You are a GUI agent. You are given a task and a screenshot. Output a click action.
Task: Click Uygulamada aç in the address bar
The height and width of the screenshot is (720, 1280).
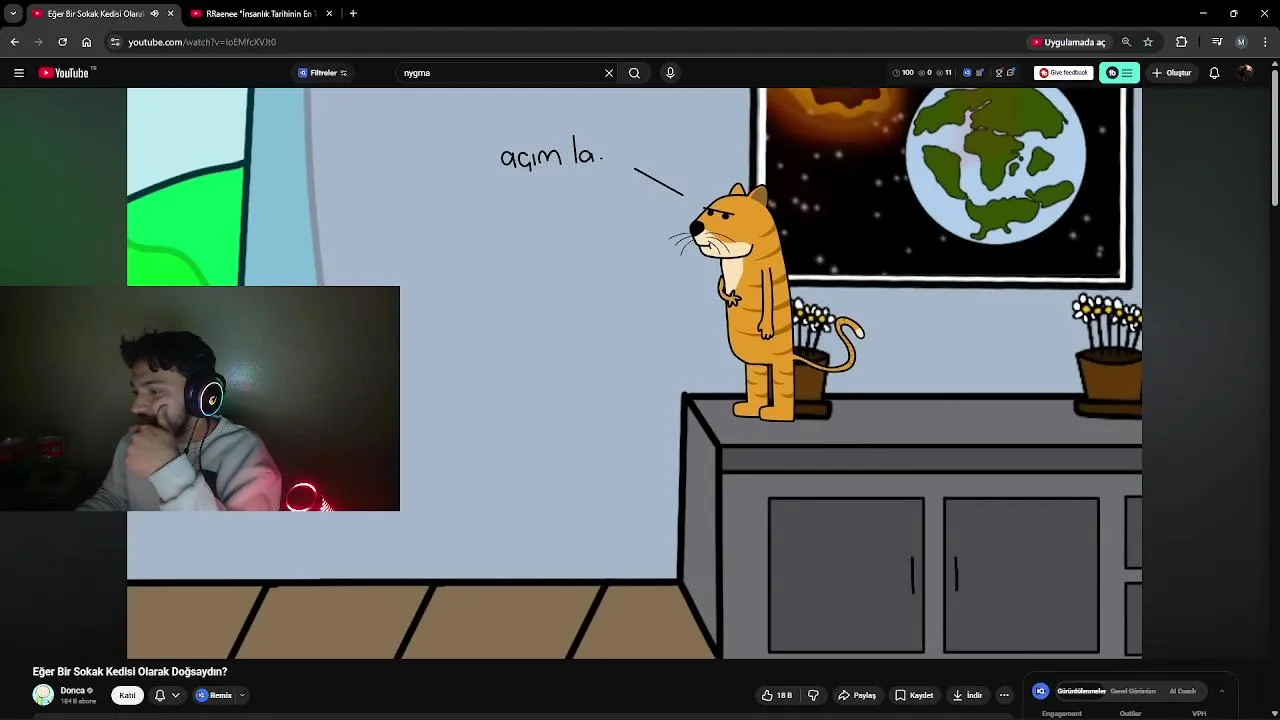[x=1068, y=42]
